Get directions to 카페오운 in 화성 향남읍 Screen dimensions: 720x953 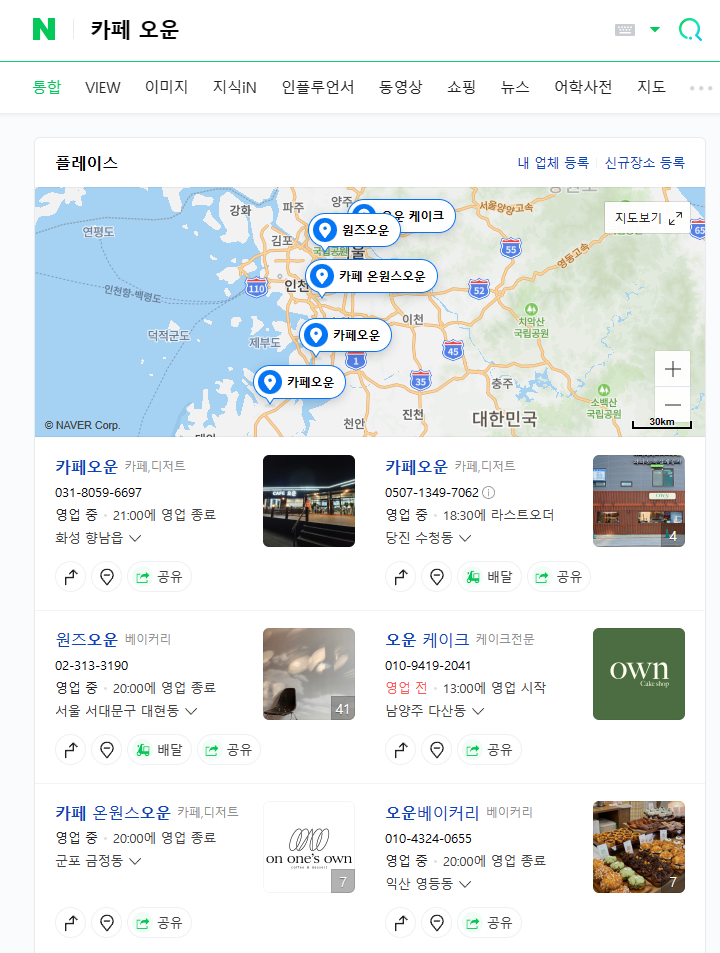70,577
